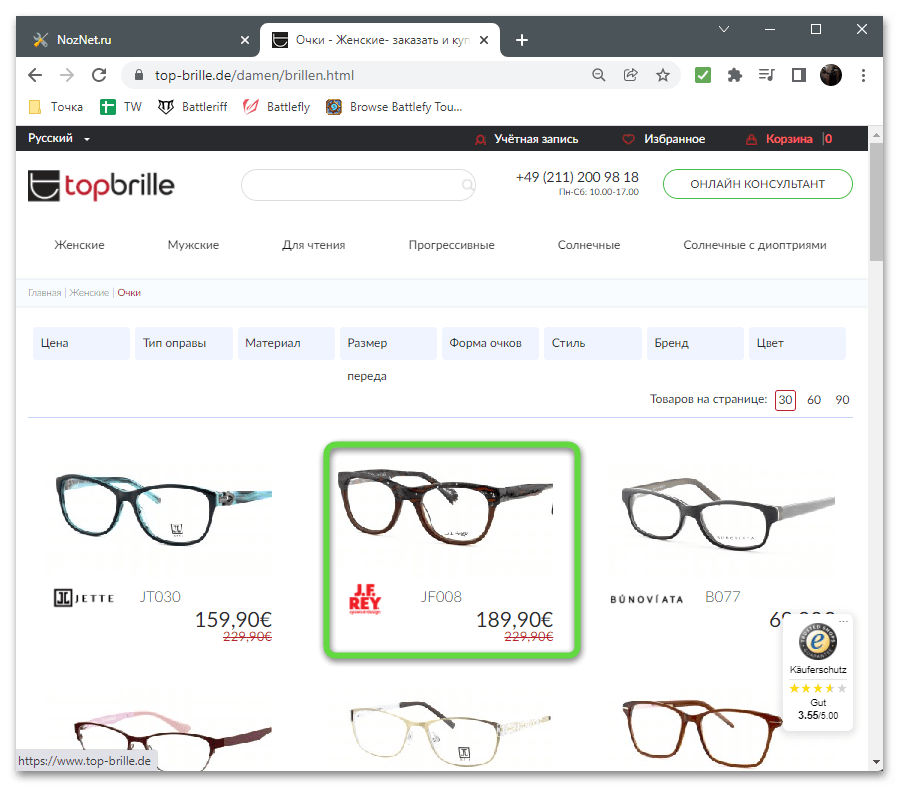Click the JT030 product name
Screen dimensions: 899x787
(x=160, y=597)
